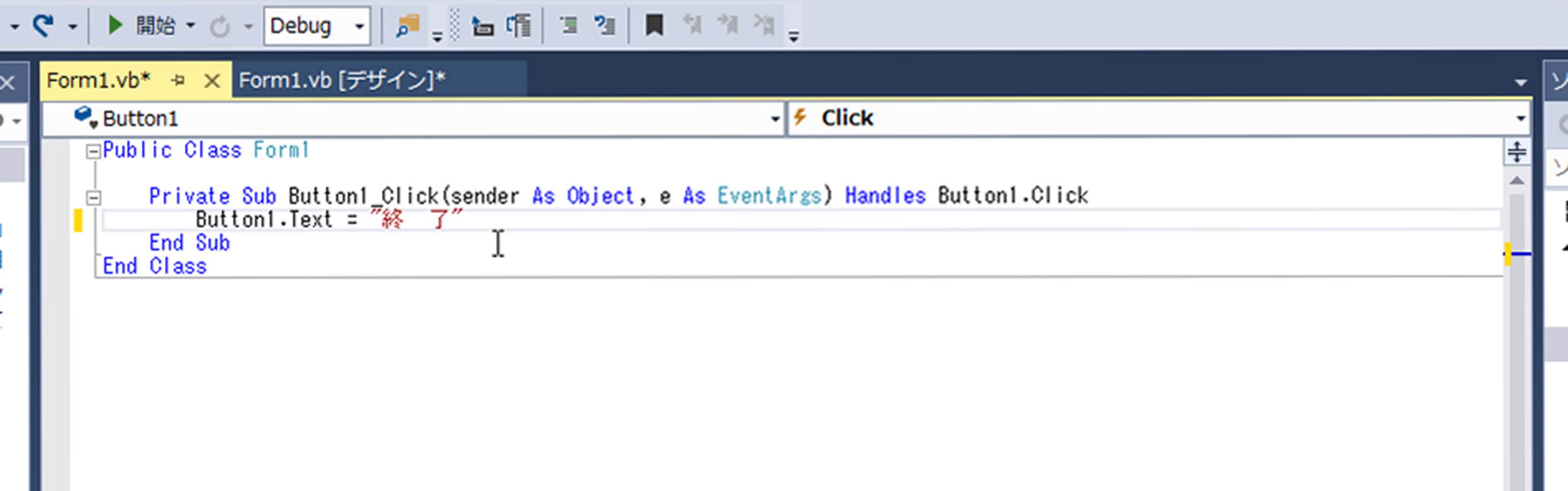The height and width of the screenshot is (491, 1568).
Task: Collapse the Button1_Click Sub block
Action: 93,198
